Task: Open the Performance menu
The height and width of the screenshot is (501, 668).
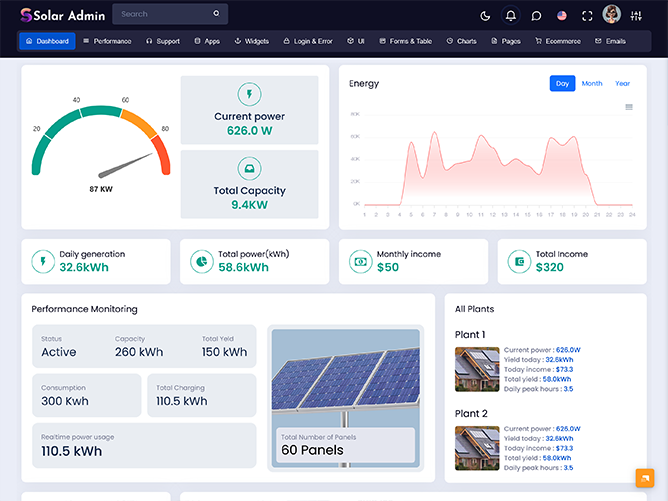Action: point(107,41)
